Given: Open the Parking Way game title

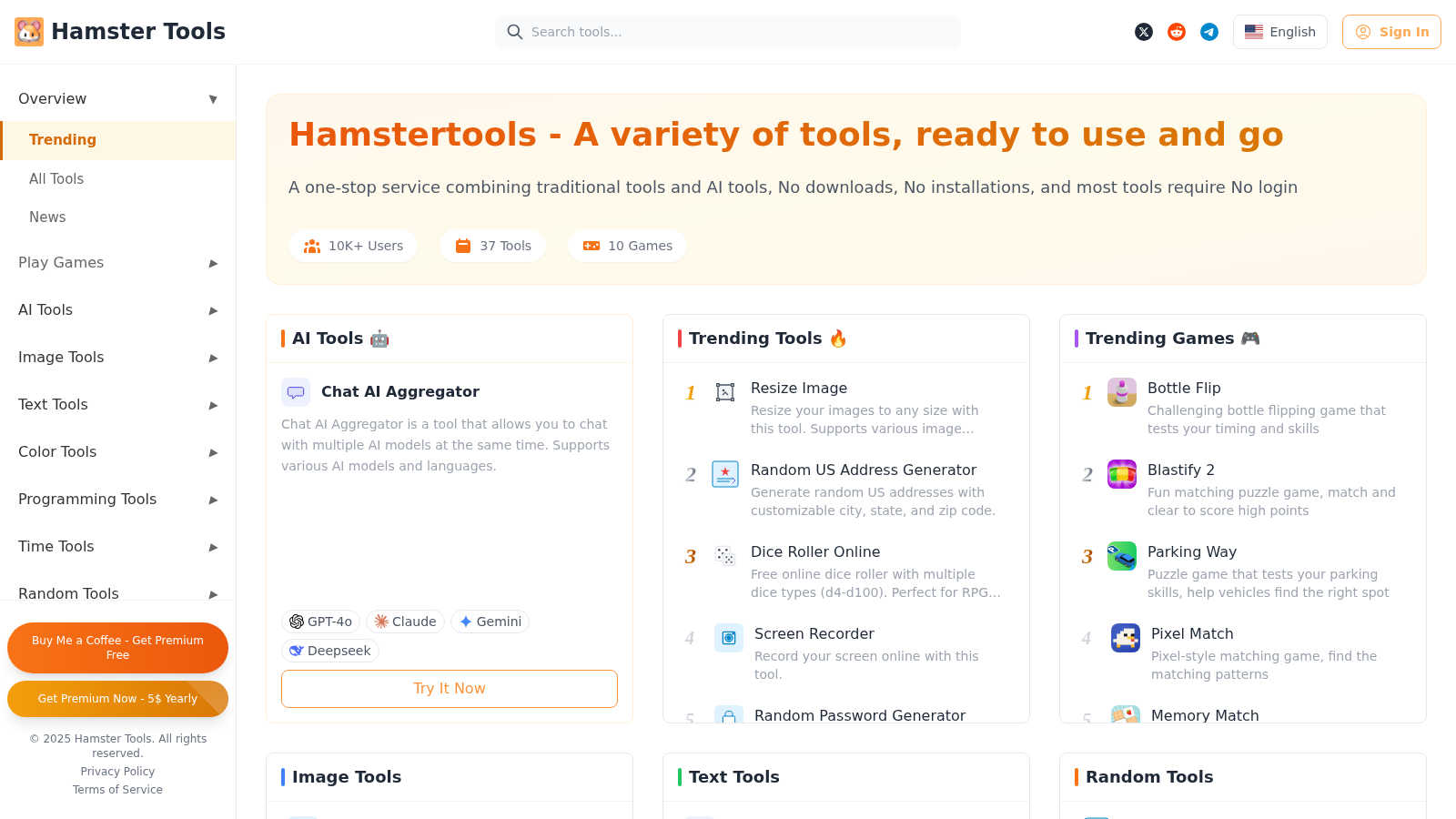Looking at the screenshot, I should pyautogui.click(x=1192, y=552).
